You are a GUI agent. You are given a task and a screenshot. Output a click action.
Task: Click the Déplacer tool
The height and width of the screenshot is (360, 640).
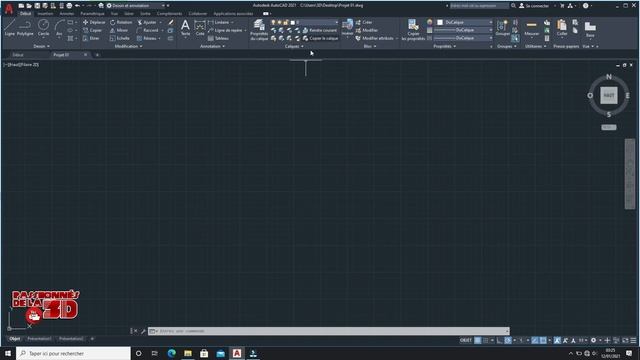tap(94, 22)
